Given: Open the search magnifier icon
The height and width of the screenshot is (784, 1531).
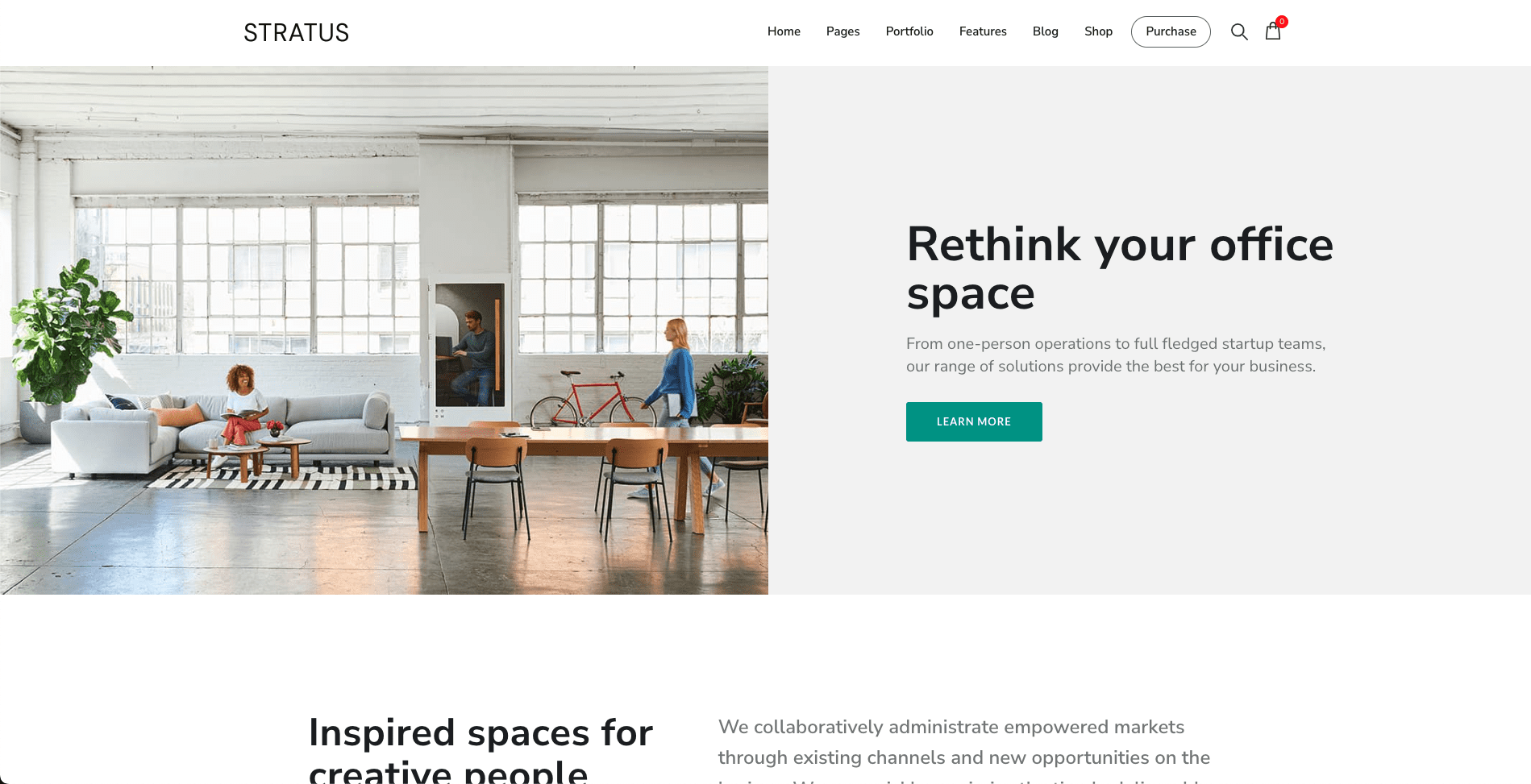Looking at the screenshot, I should 1239,31.
